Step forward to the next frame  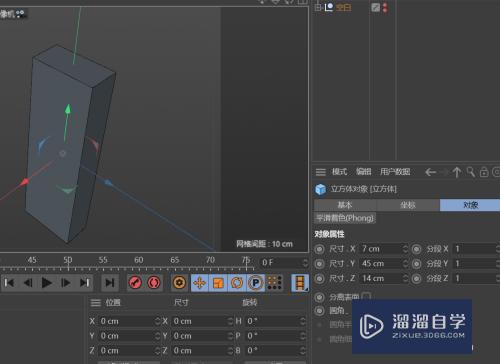pyautogui.click(x=66, y=283)
